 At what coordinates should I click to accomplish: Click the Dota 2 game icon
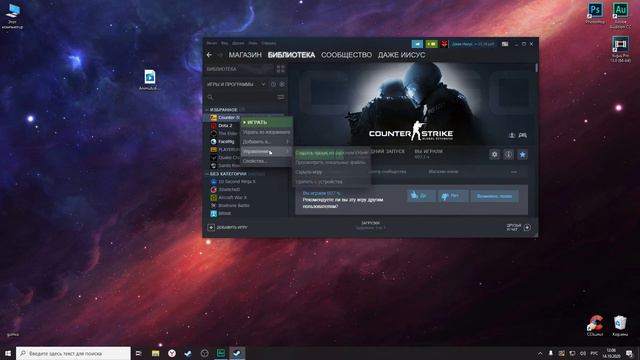213,126
